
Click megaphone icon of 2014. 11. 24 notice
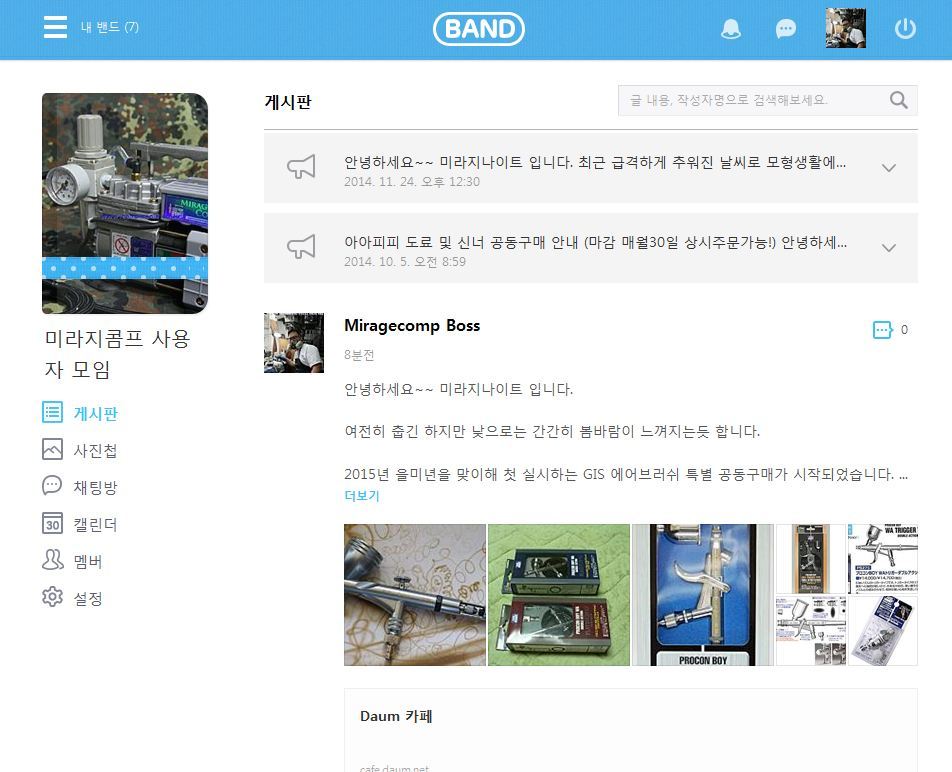pos(302,167)
